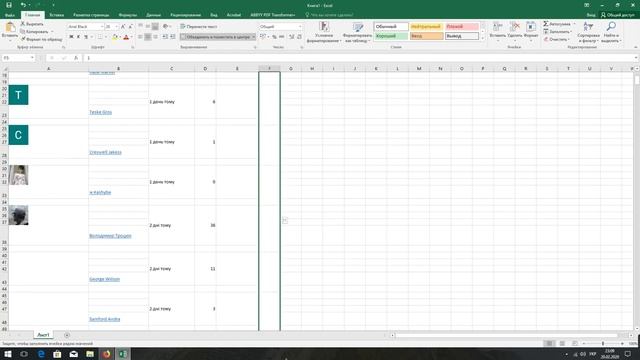Expand Заполнить fill dropdown
Image resolution: width=640 pixels, height=360 pixels.
(x=571, y=32)
